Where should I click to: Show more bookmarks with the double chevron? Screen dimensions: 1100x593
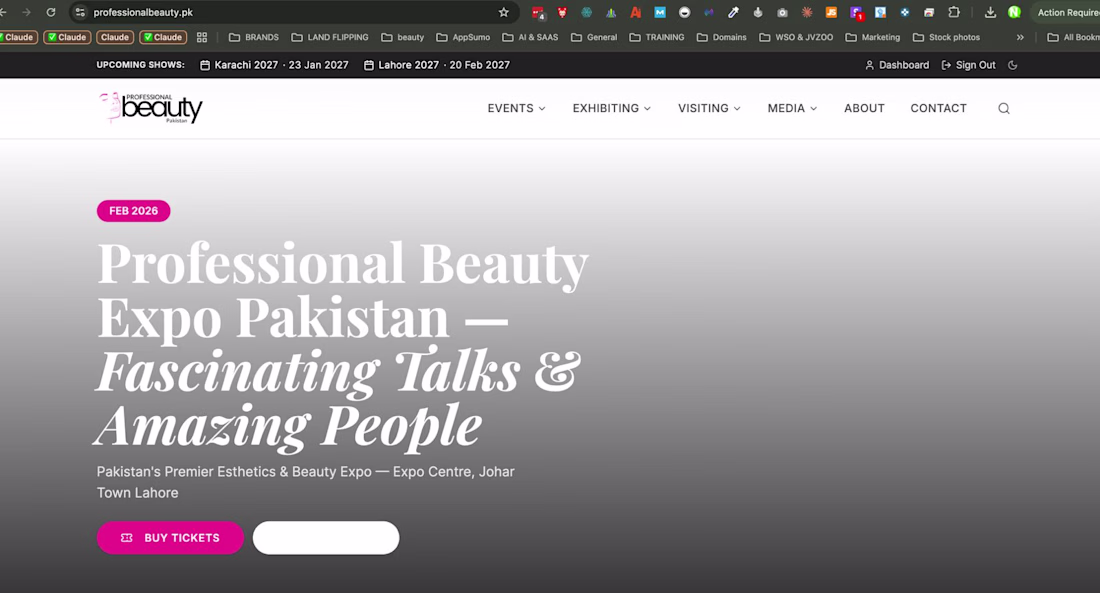point(1020,37)
